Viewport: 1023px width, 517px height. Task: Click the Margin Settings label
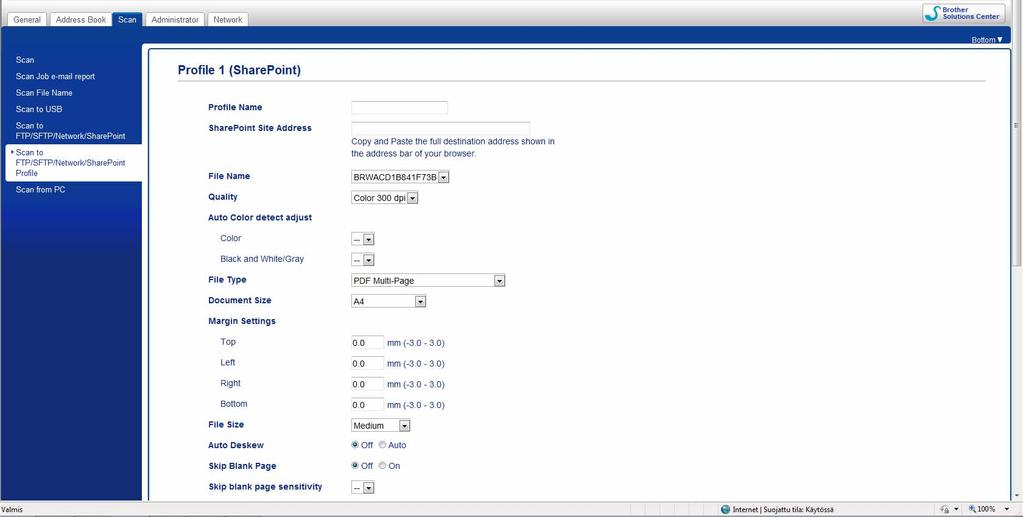(x=241, y=321)
